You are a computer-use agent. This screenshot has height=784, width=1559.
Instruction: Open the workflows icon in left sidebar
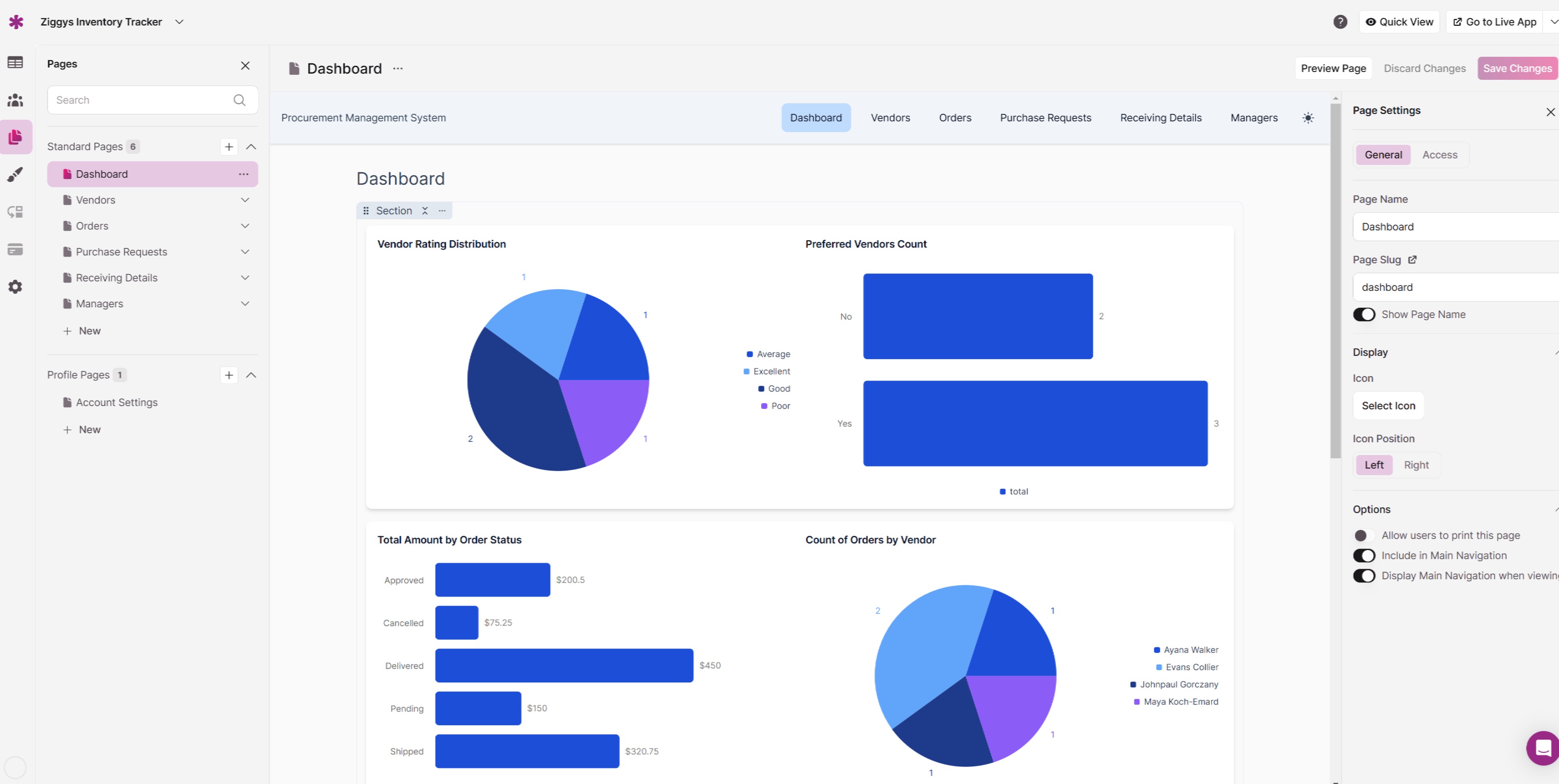click(x=15, y=212)
